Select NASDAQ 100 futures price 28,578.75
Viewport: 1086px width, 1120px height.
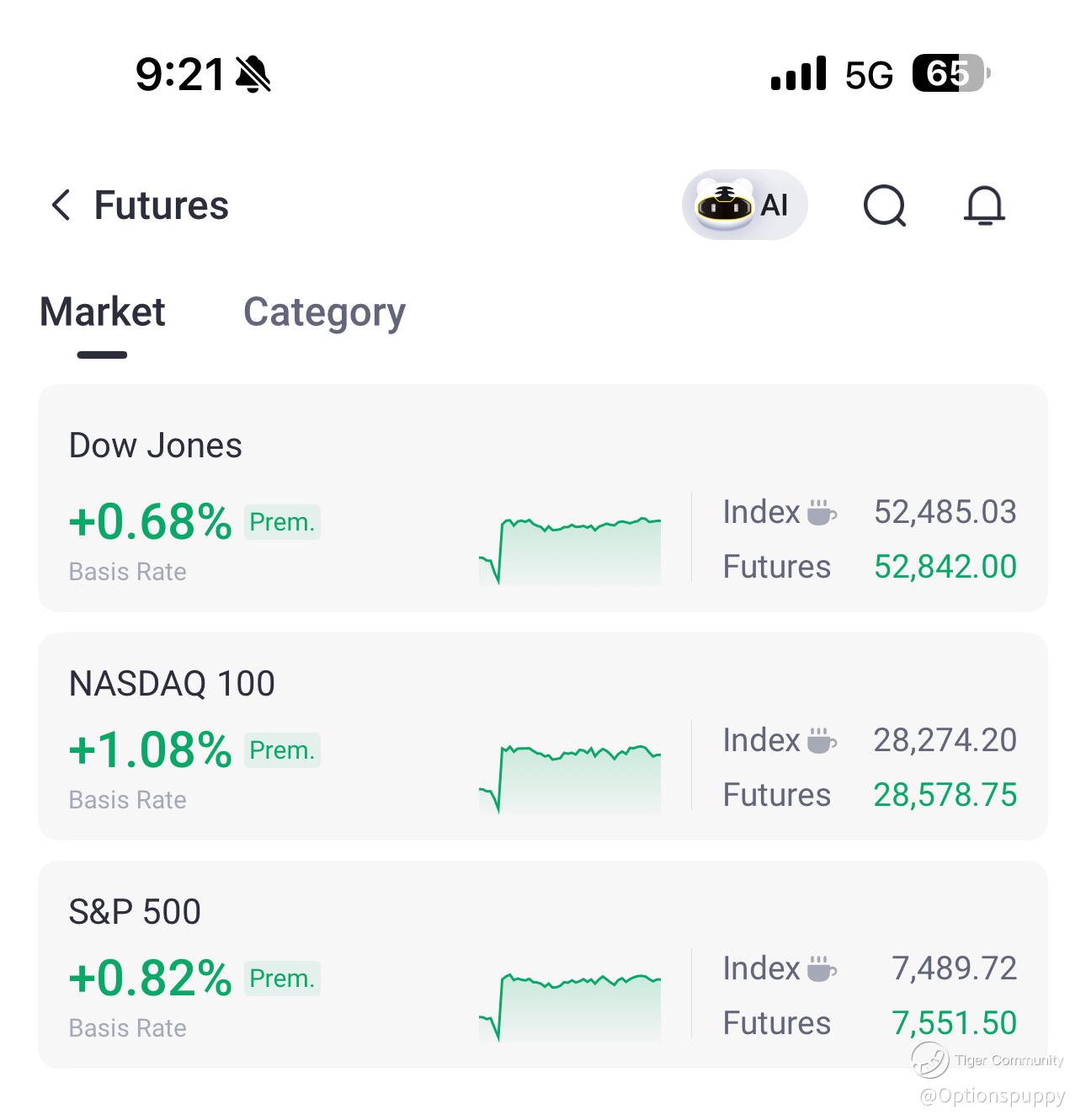click(x=945, y=795)
